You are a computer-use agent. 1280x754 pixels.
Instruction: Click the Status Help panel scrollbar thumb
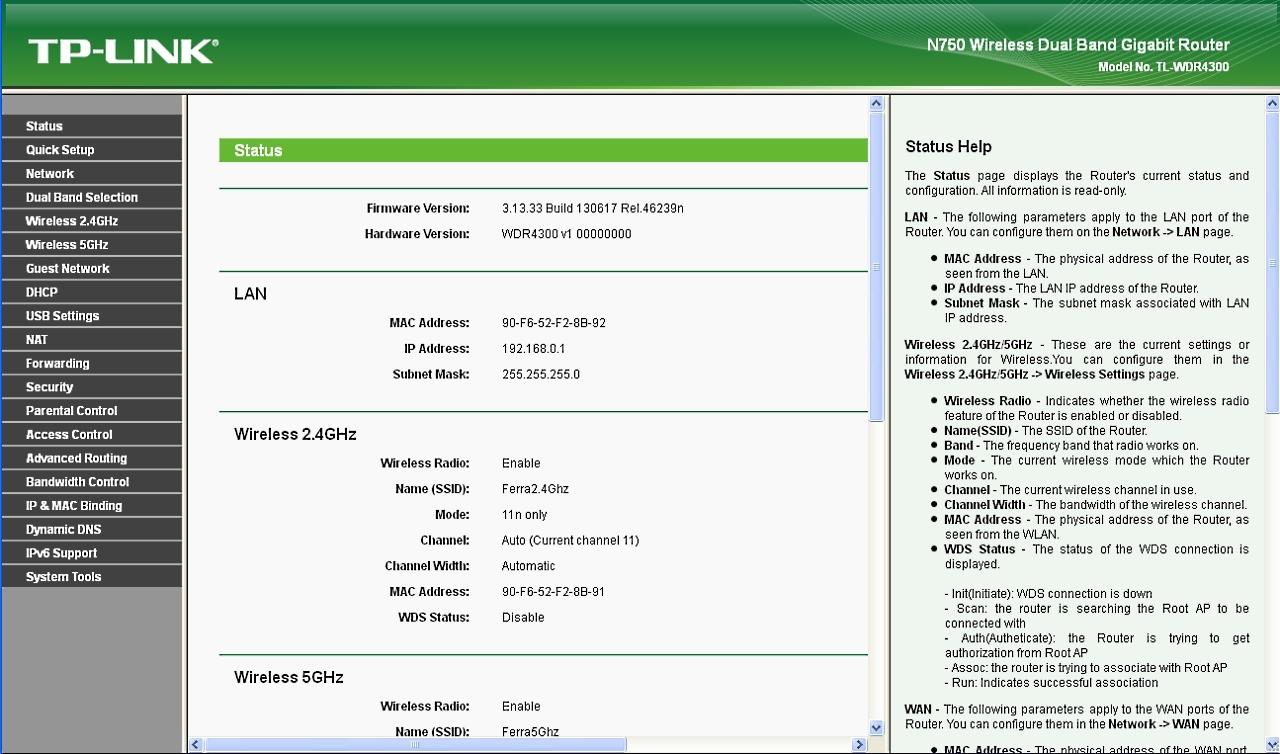(1272, 260)
